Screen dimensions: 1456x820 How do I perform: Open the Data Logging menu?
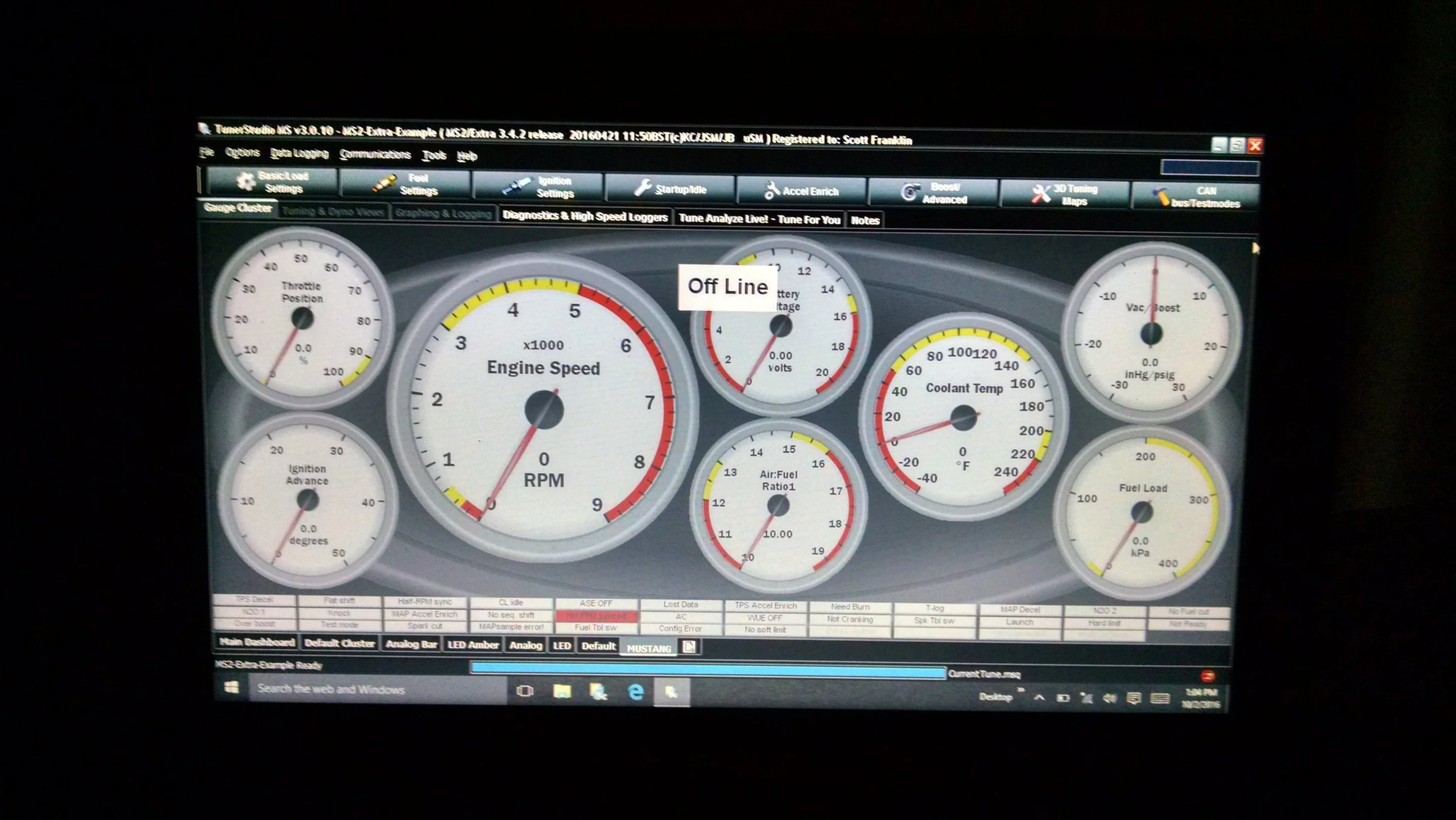click(x=299, y=153)
